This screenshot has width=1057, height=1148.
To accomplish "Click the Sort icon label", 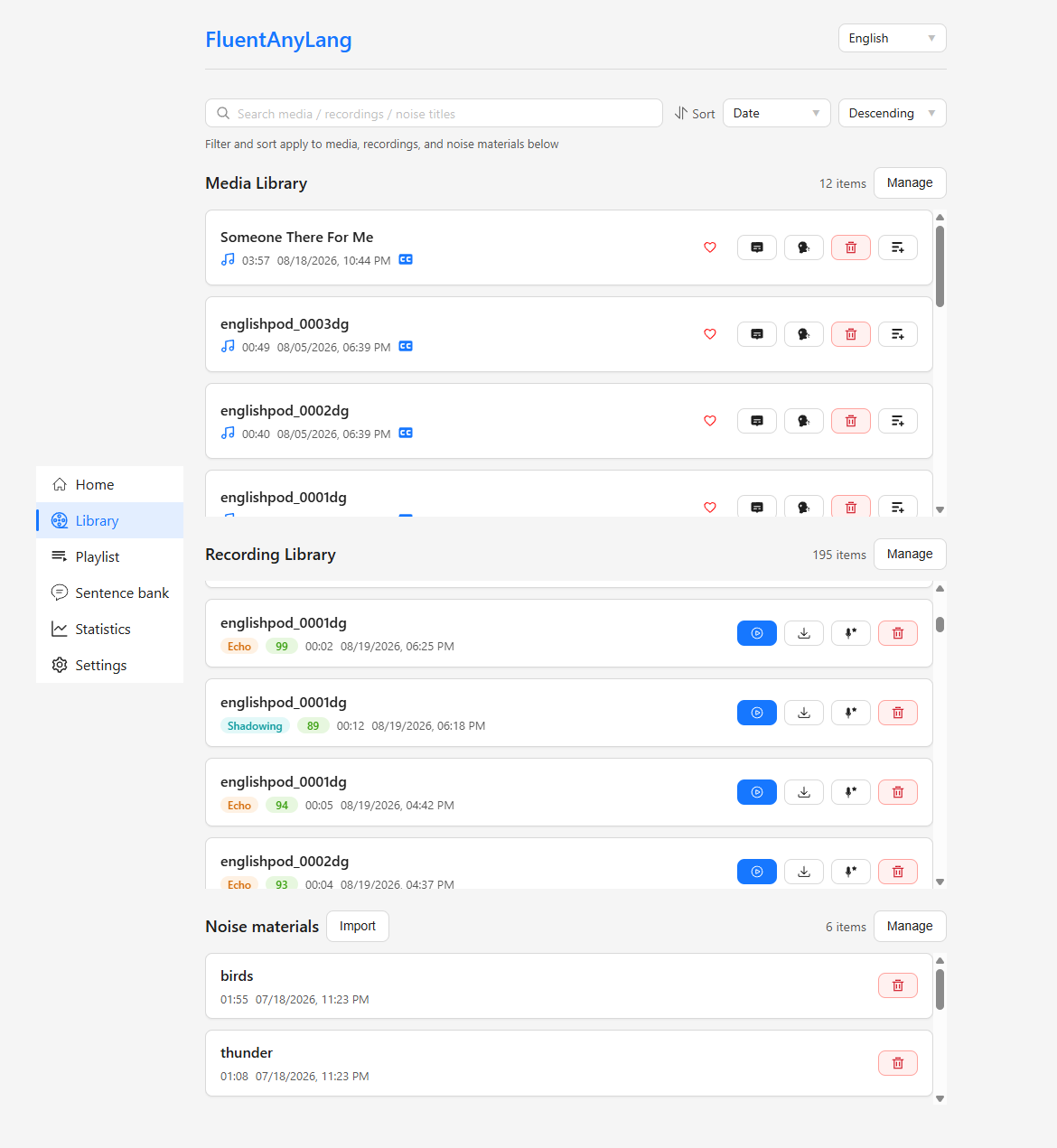I will pos(695,113).
